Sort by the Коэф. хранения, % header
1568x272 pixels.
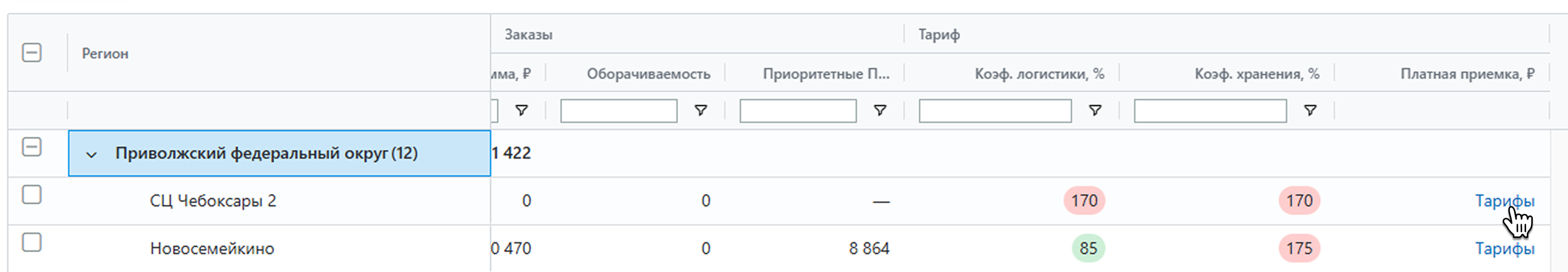pos(1256,74)
